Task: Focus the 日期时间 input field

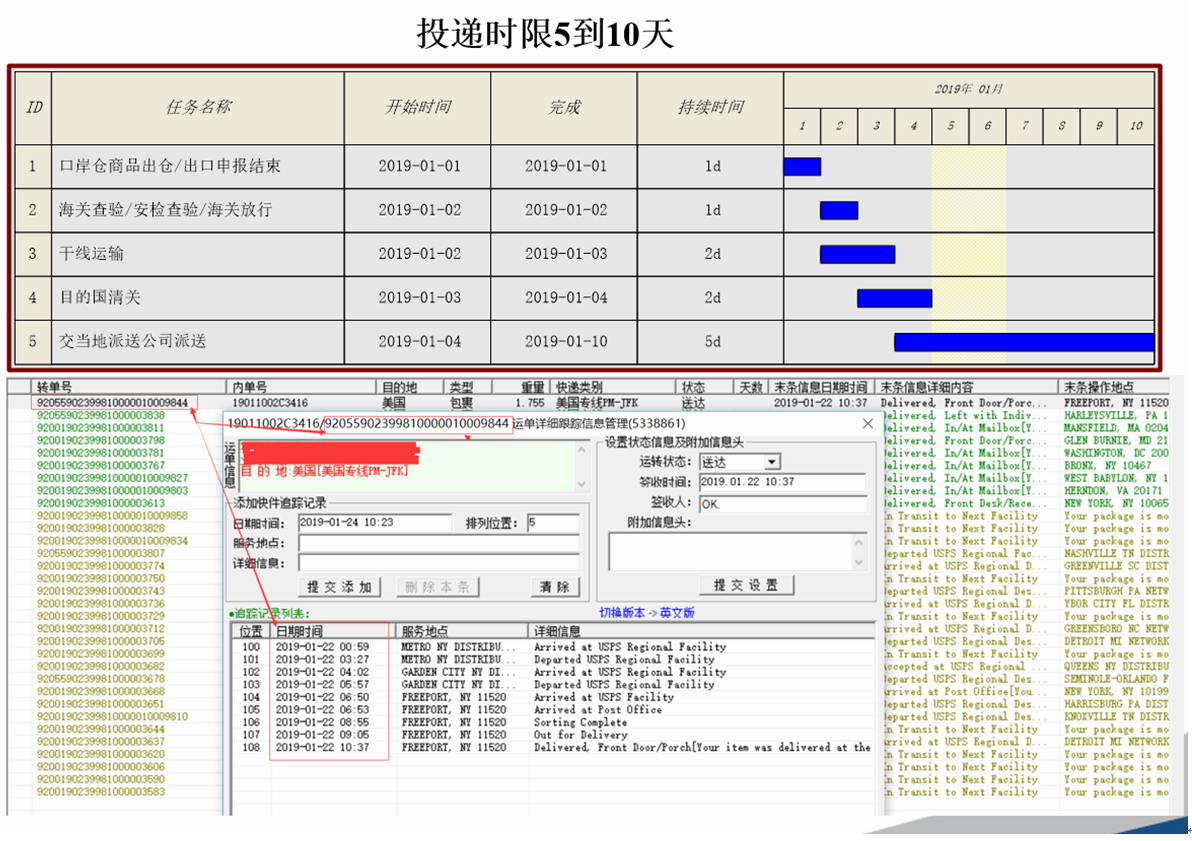Action: pos(375,523)
